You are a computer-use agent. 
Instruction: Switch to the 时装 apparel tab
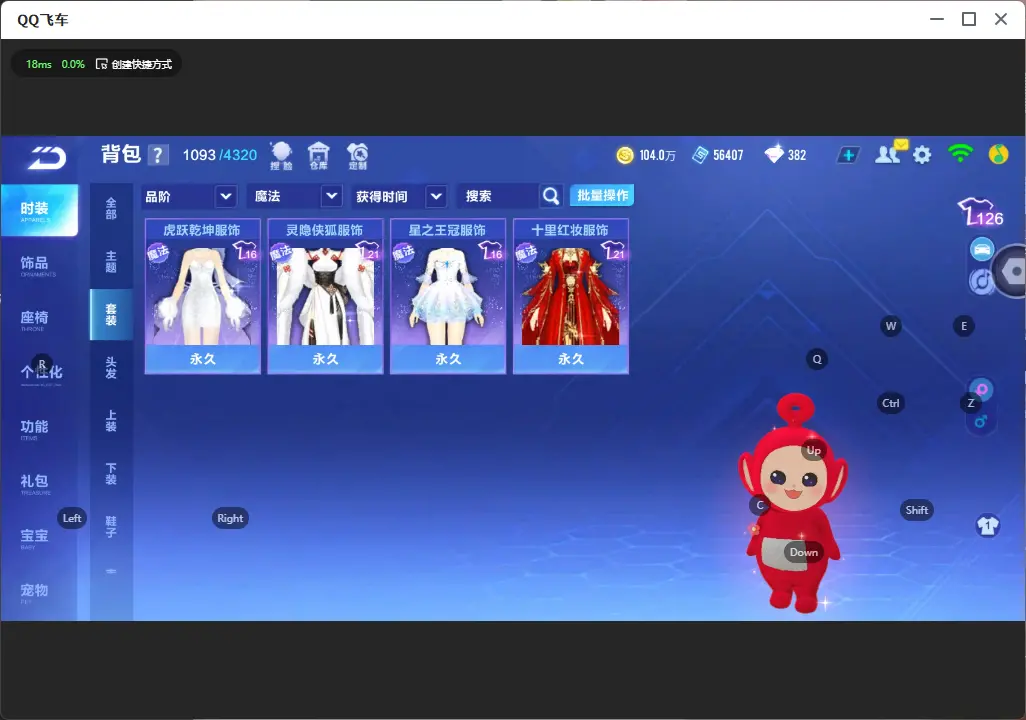39,210
